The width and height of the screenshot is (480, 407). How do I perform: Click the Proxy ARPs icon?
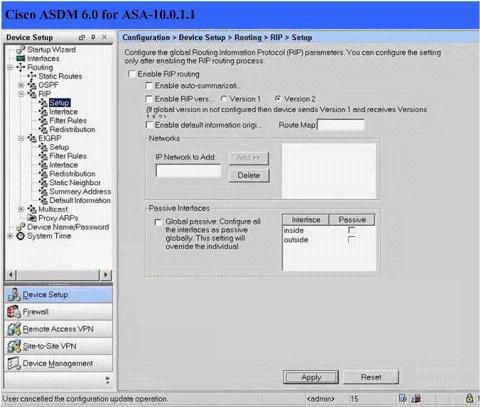(x=32, y=218)
